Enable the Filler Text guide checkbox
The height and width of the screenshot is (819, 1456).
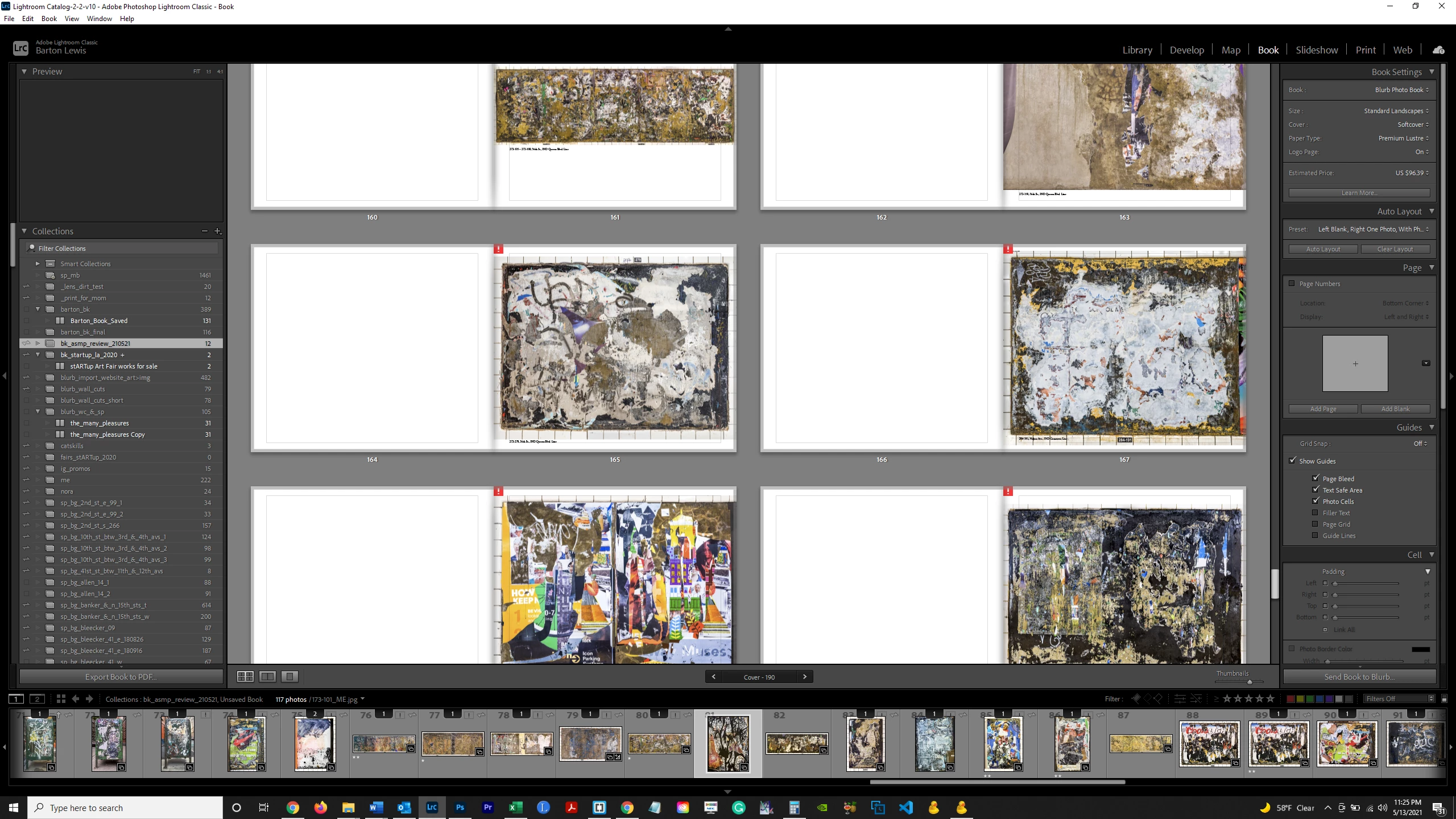1316,512
